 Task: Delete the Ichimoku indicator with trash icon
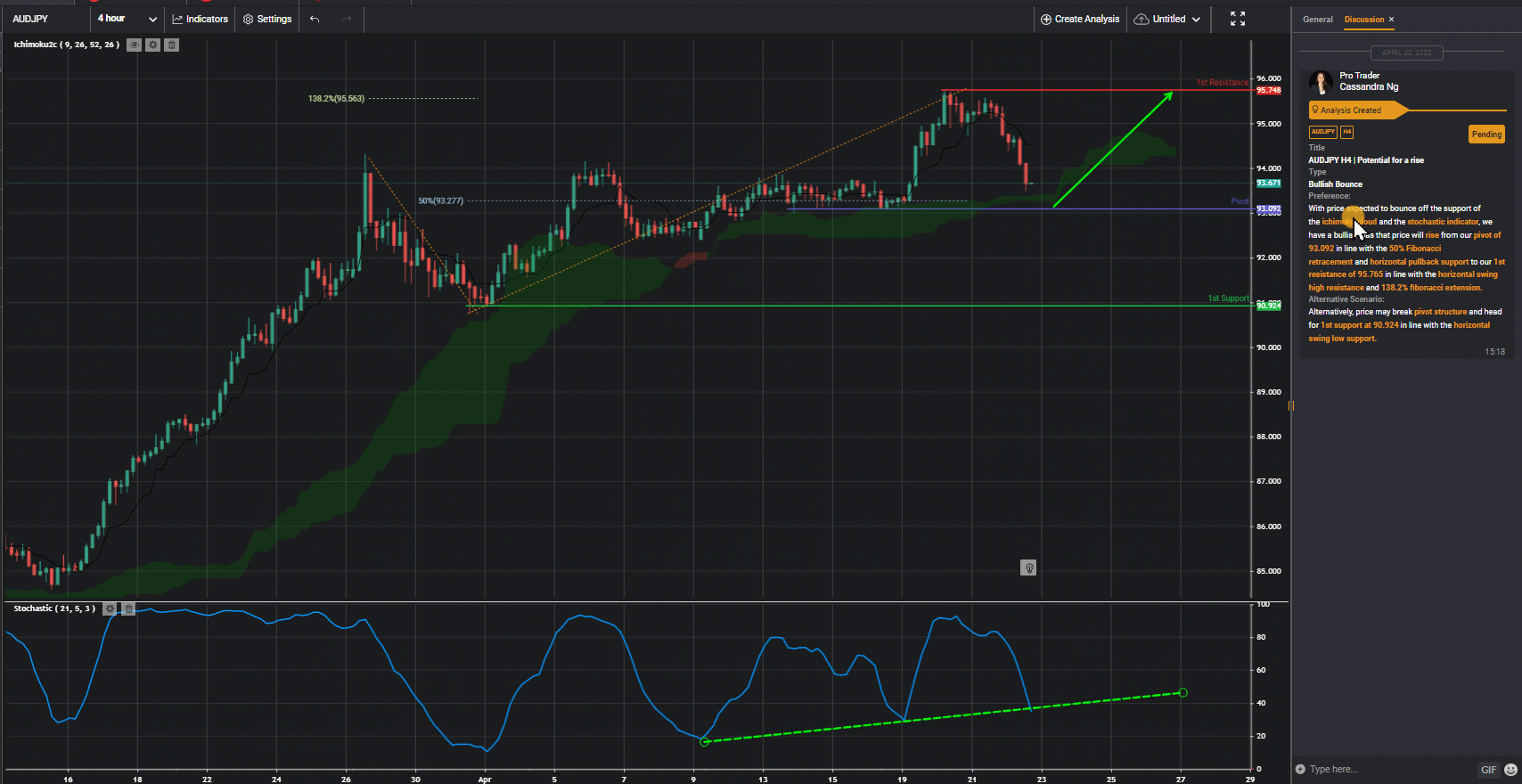172,45
